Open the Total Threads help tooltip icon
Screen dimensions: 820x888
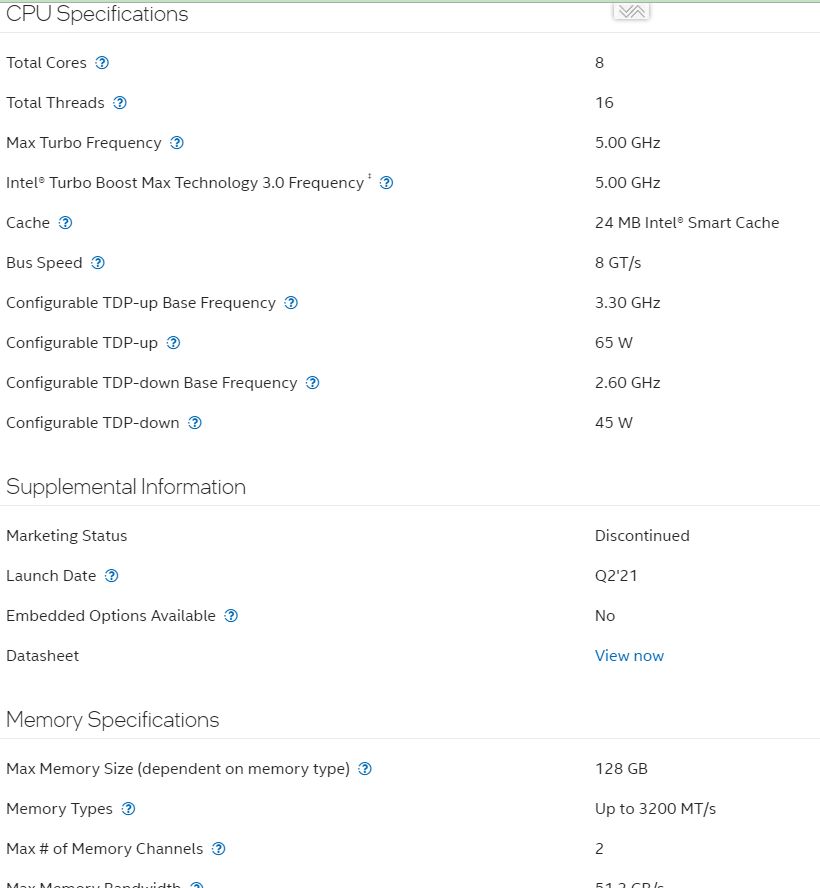click(120, 103)
